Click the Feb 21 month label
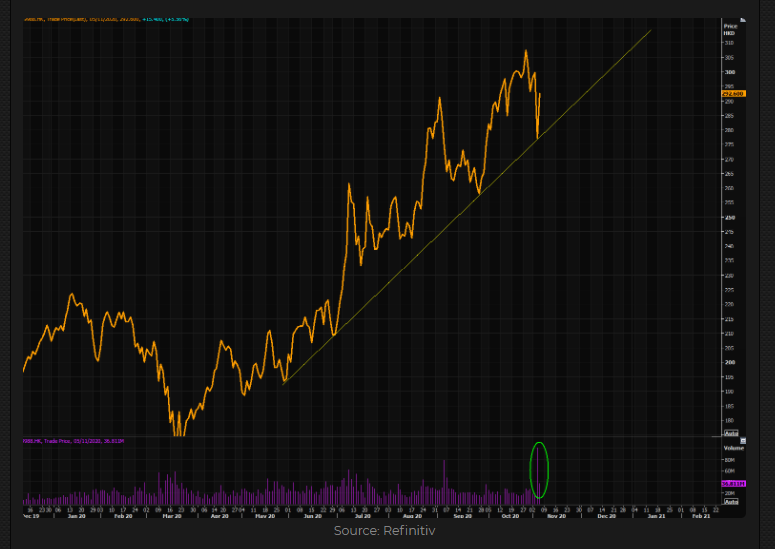 pos(701,516)
